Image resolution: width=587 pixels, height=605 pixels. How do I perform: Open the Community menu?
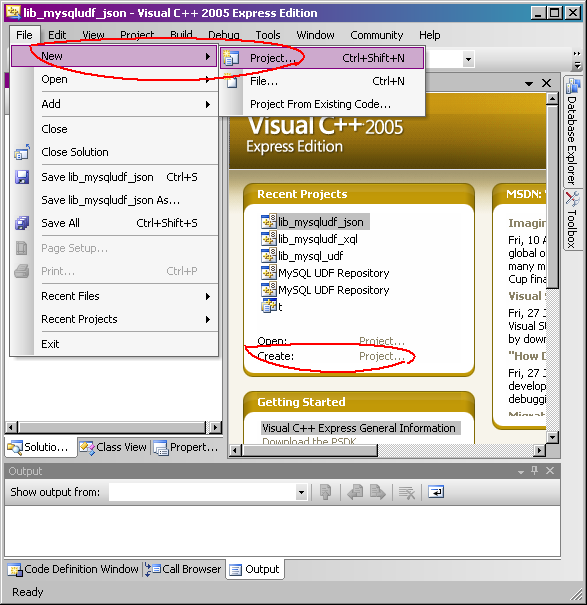377,35
